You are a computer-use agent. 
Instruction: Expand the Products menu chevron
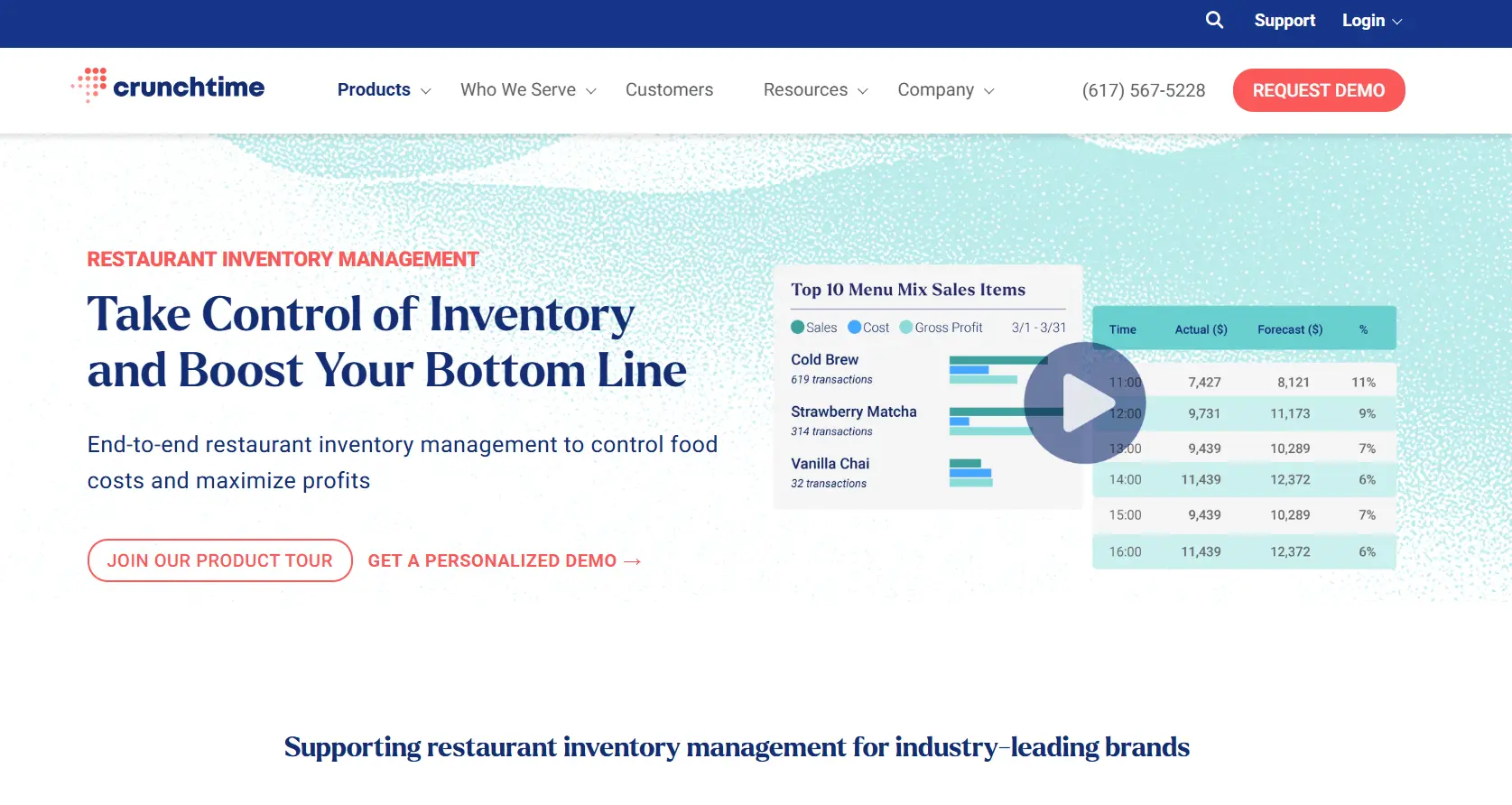tap(426, 91)
